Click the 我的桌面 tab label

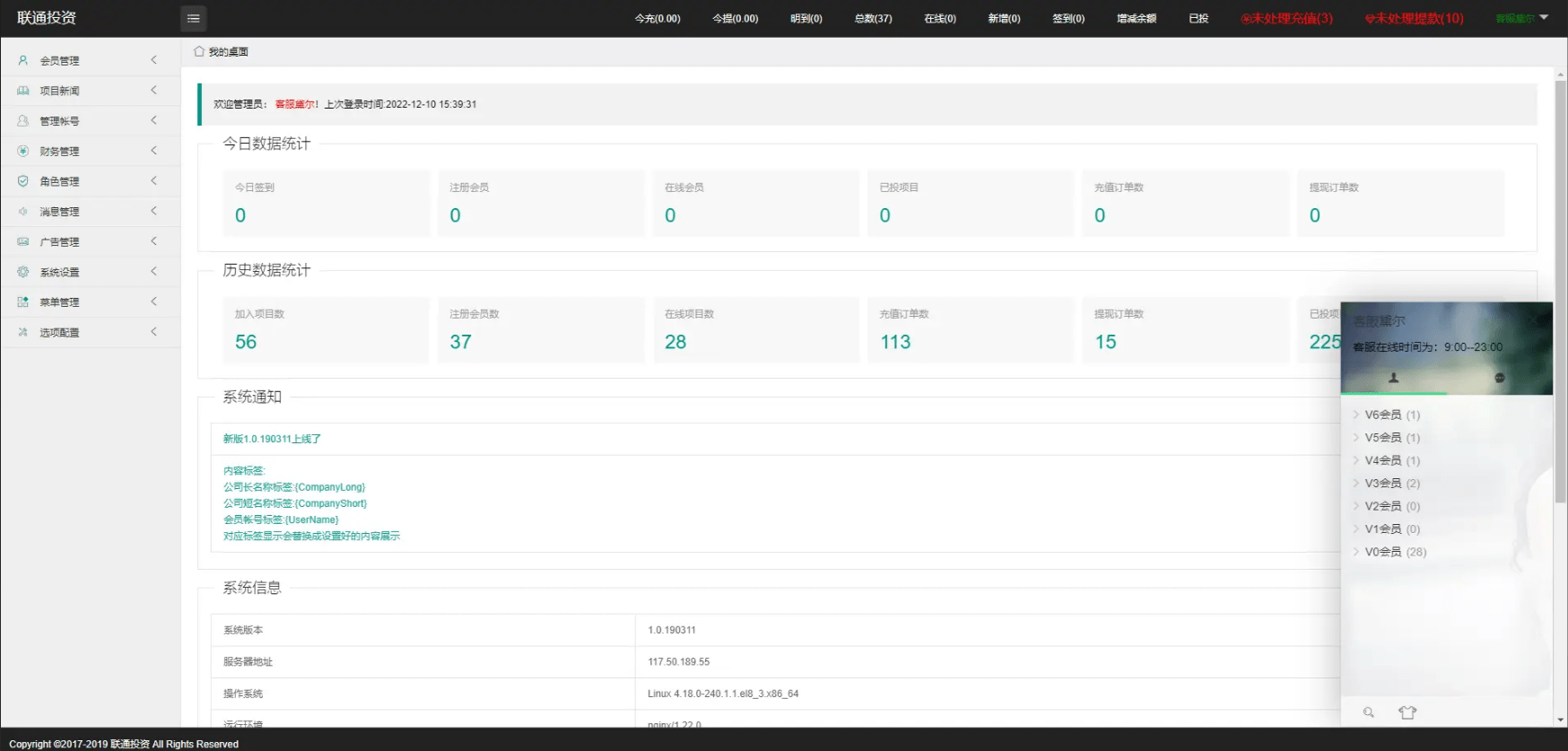229,51
